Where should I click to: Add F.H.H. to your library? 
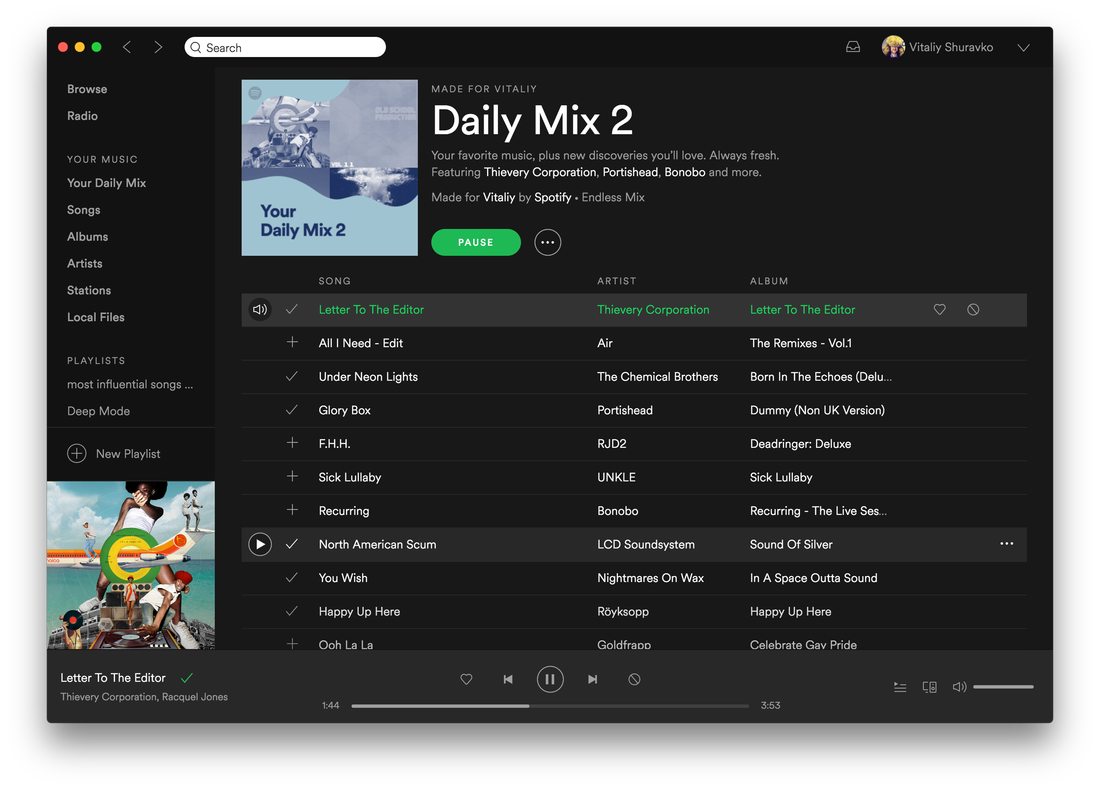(x=292, y=443)
